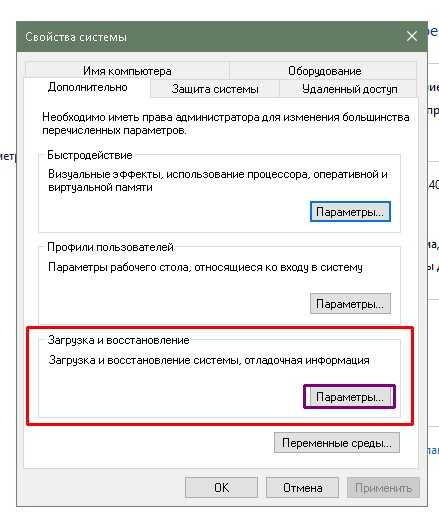Open the Оборудование tab
This screenshot has height=532, width=439.
324,71
